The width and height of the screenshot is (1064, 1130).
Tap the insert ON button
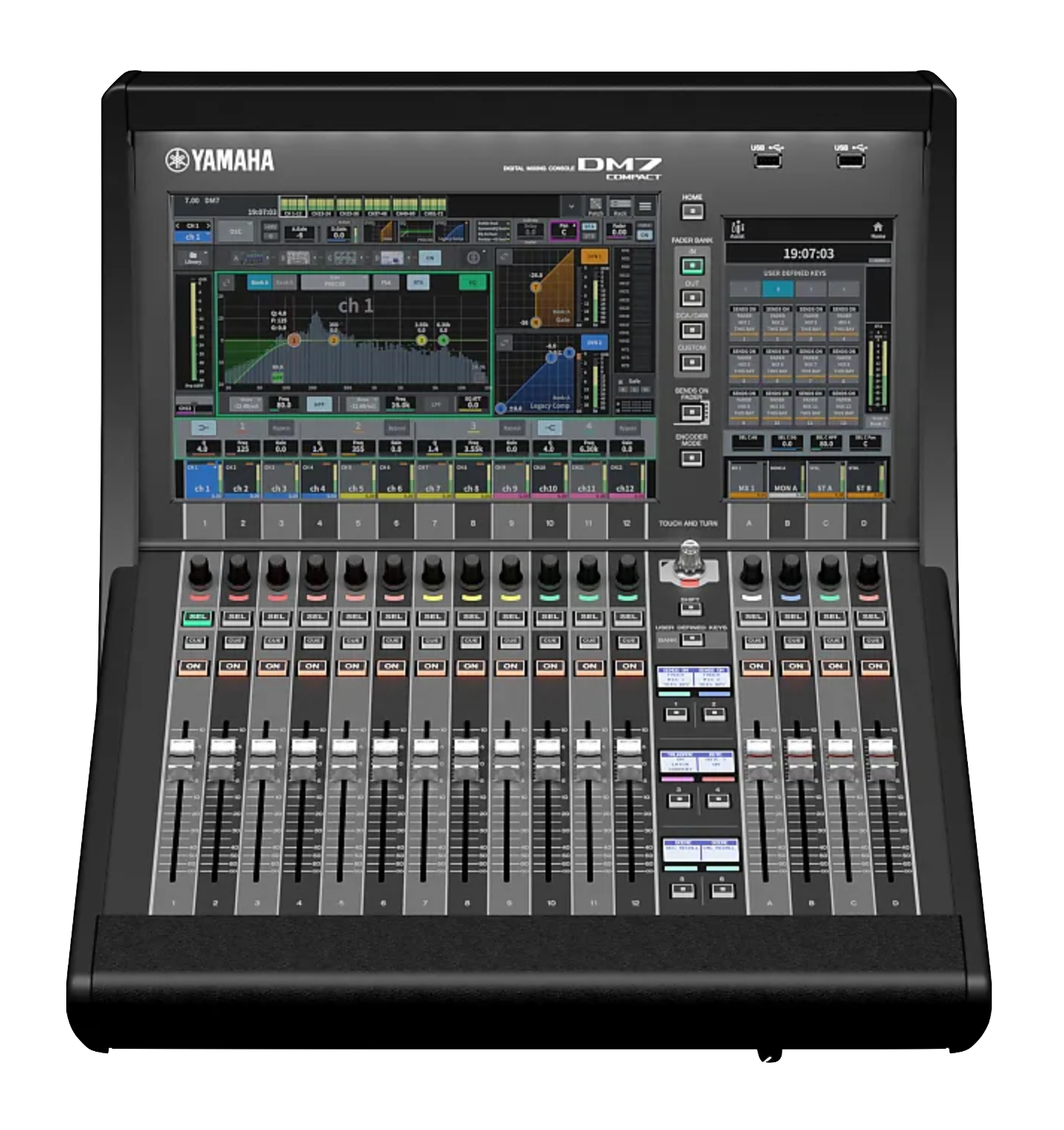428,258
